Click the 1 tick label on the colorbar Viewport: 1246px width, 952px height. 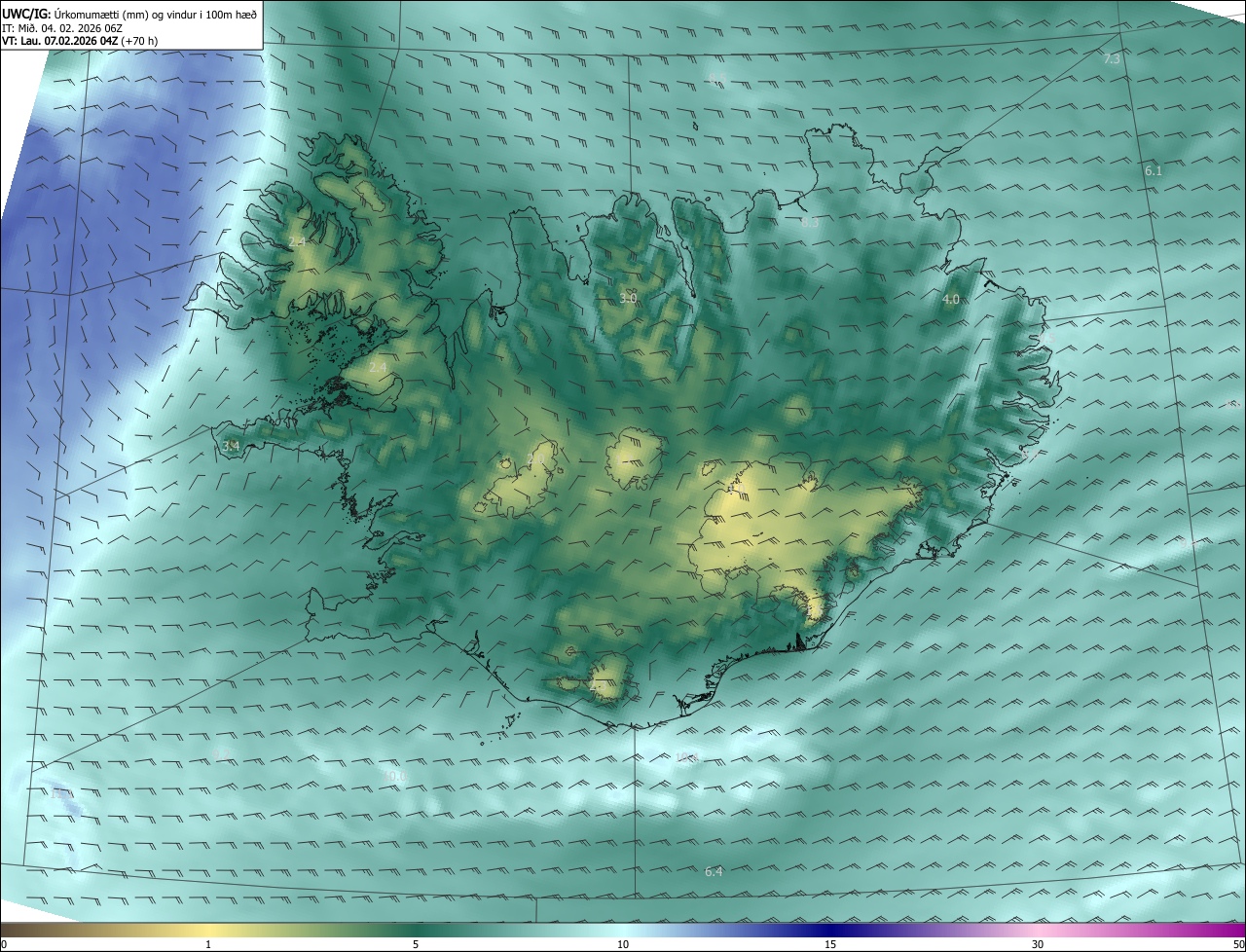[208, 944]
